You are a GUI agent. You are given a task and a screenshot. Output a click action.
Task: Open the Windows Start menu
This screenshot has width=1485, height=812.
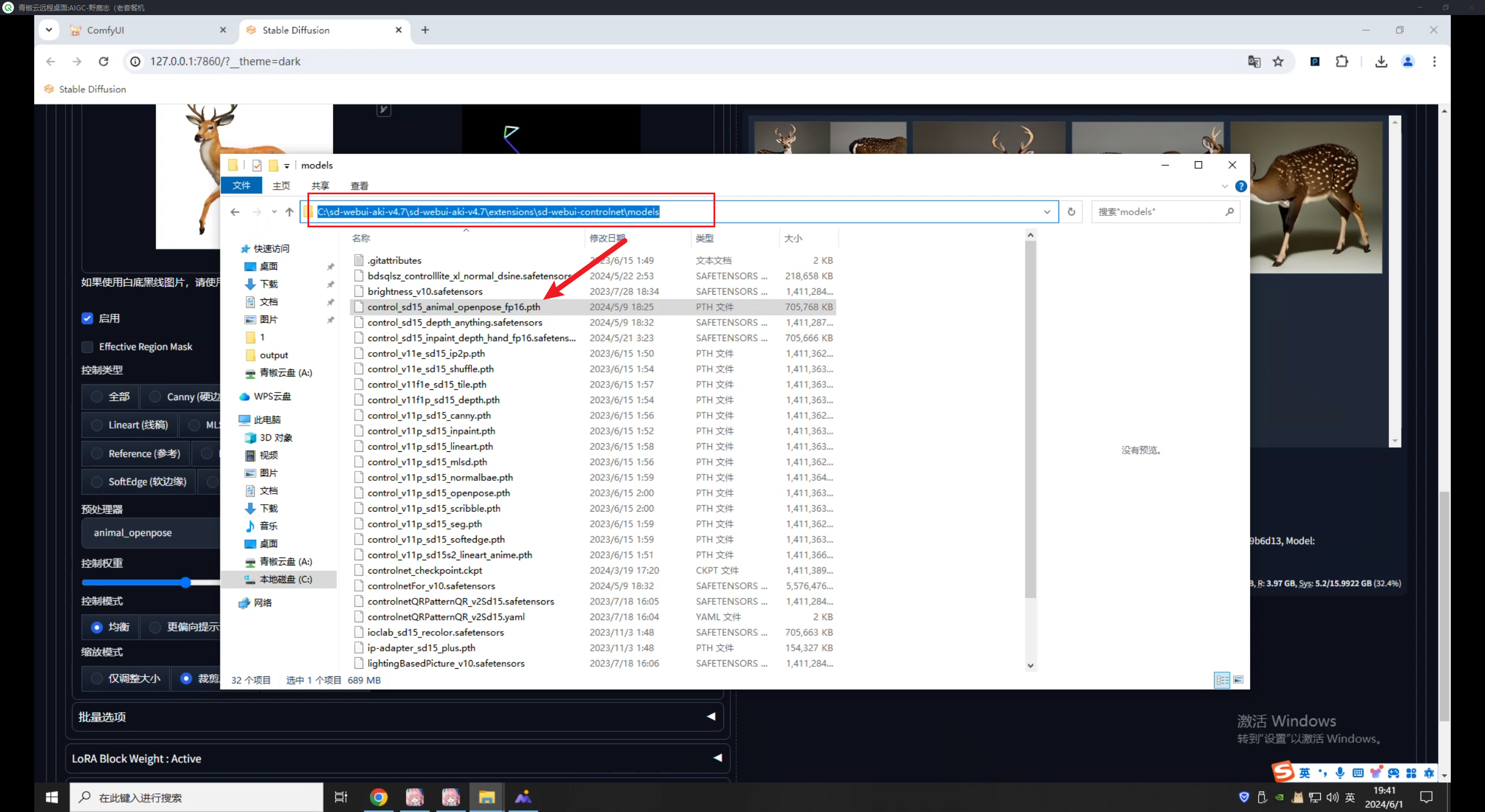[52, 797]
